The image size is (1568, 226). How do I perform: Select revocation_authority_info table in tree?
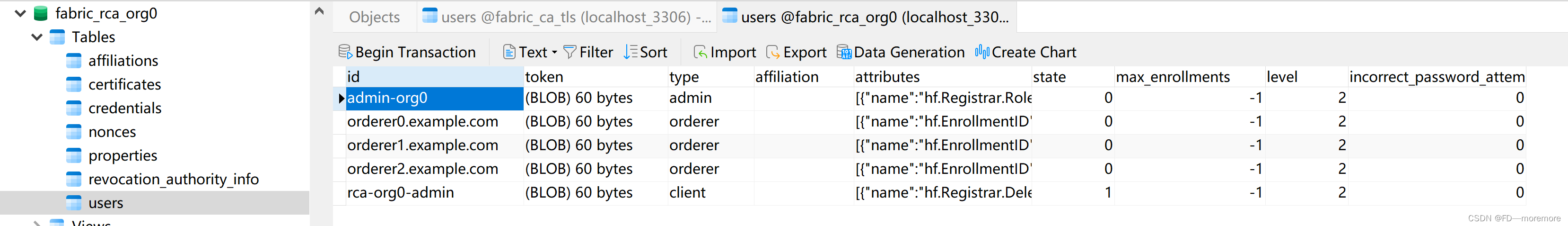[x=174, y=180]
